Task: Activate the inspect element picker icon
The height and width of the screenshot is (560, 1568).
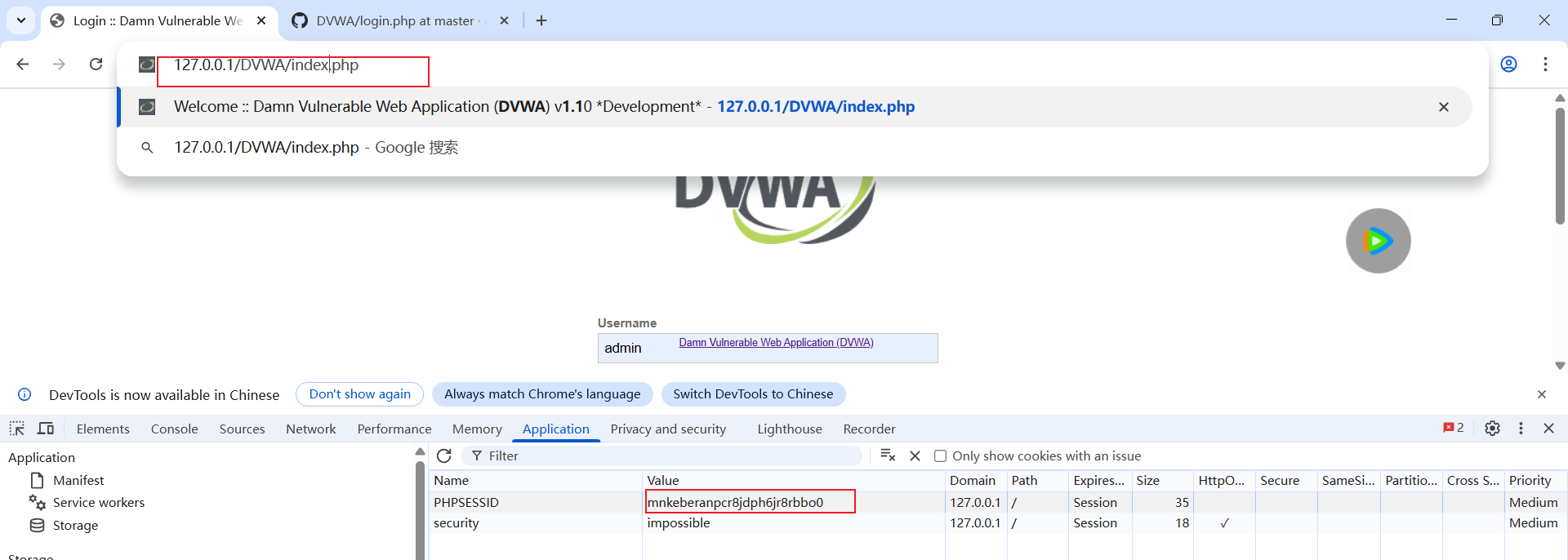Action: [17, 429]
